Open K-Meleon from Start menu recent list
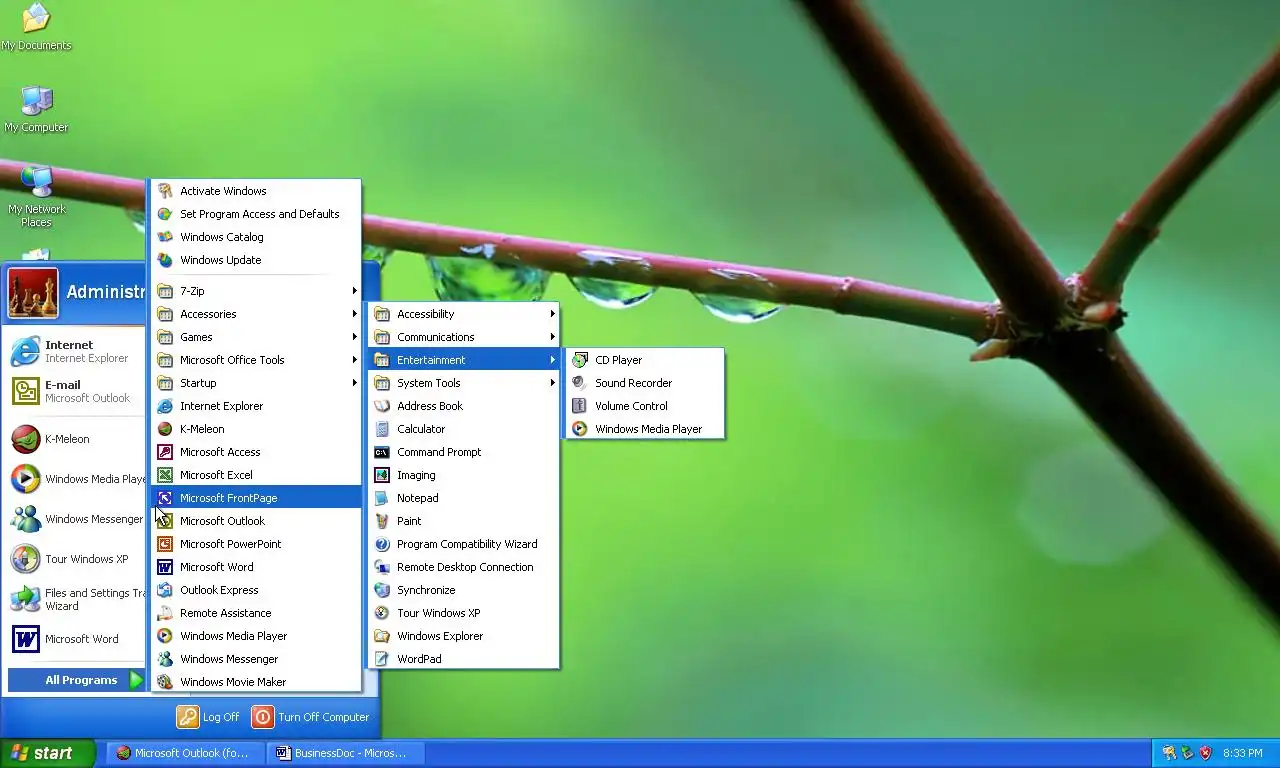The image size is (1280, 768). [76, 439]
